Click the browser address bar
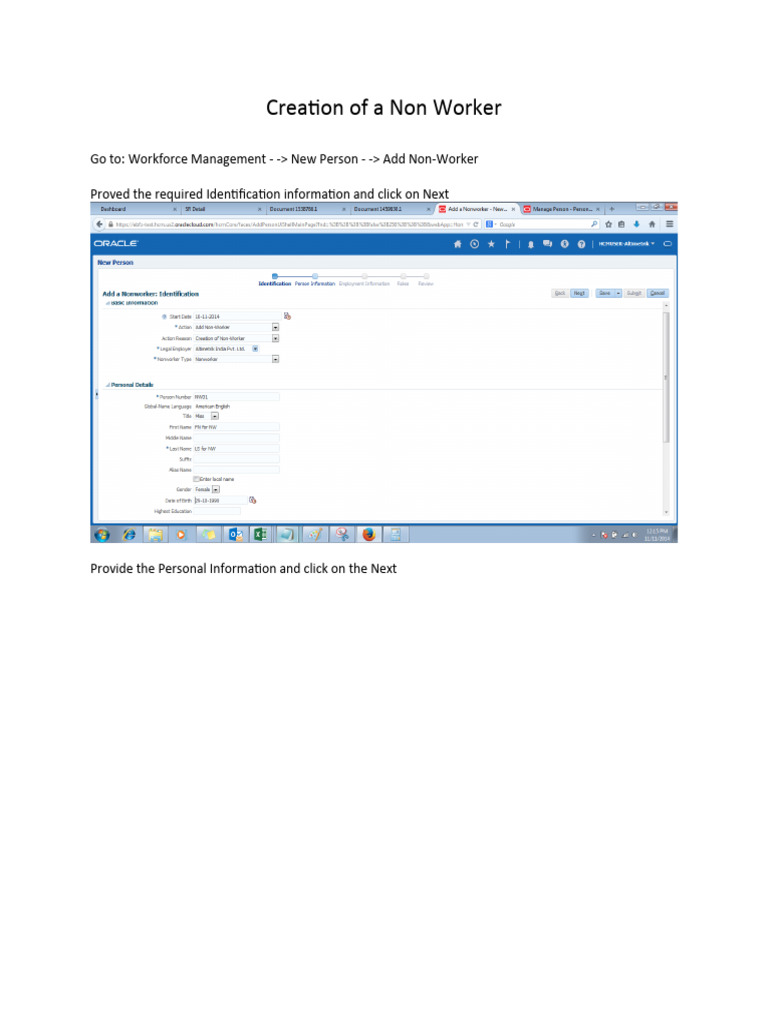Image resolution: width=768 pixels, height=1024 pixels. tap(289, 224)
